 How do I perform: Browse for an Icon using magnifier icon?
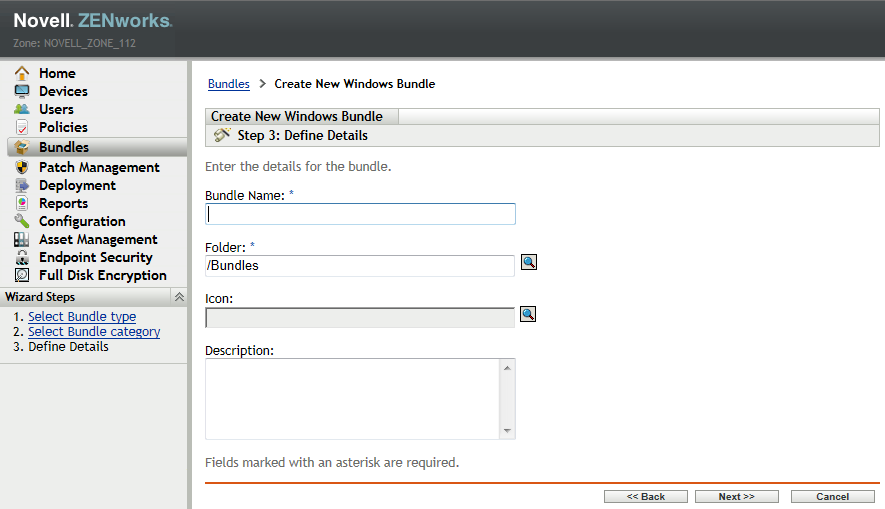point(528,314)
